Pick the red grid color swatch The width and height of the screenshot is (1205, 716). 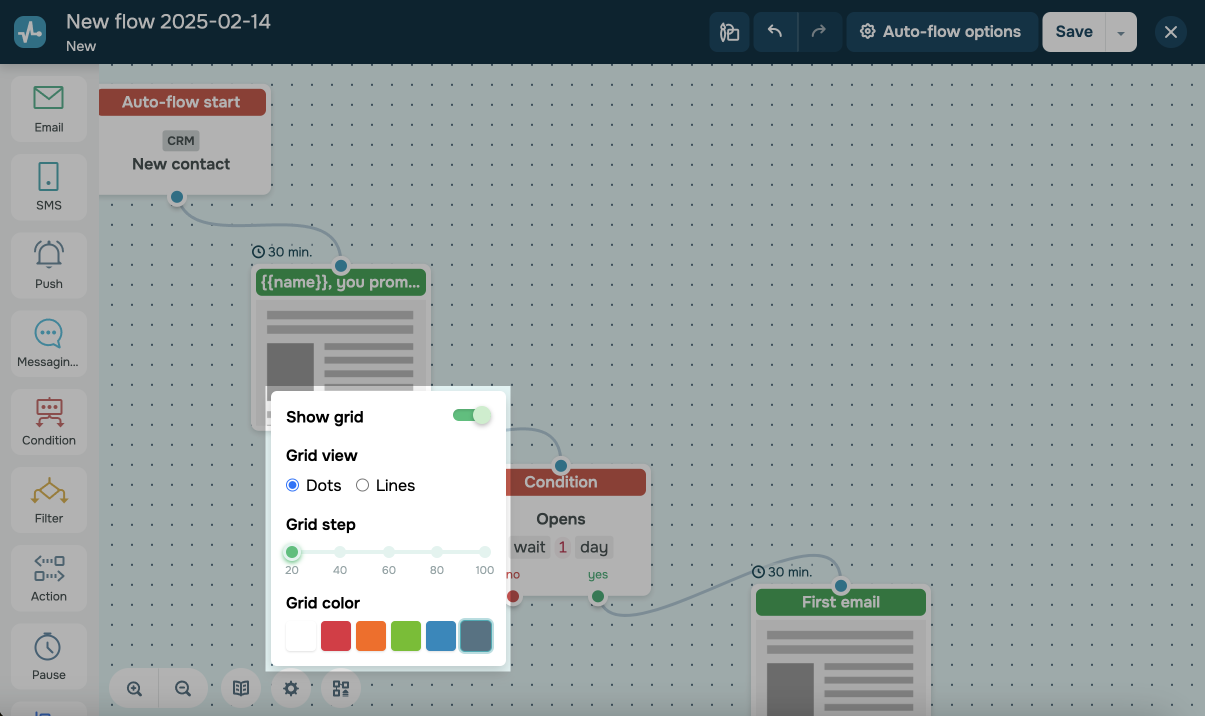click(336, 636)
